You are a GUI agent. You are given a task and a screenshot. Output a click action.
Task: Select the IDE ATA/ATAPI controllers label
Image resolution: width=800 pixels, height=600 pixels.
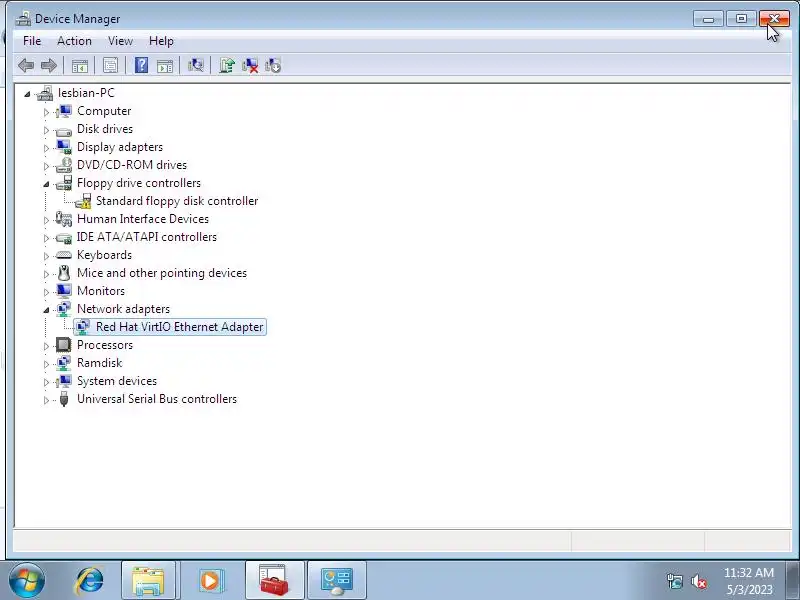pos(147,237)
